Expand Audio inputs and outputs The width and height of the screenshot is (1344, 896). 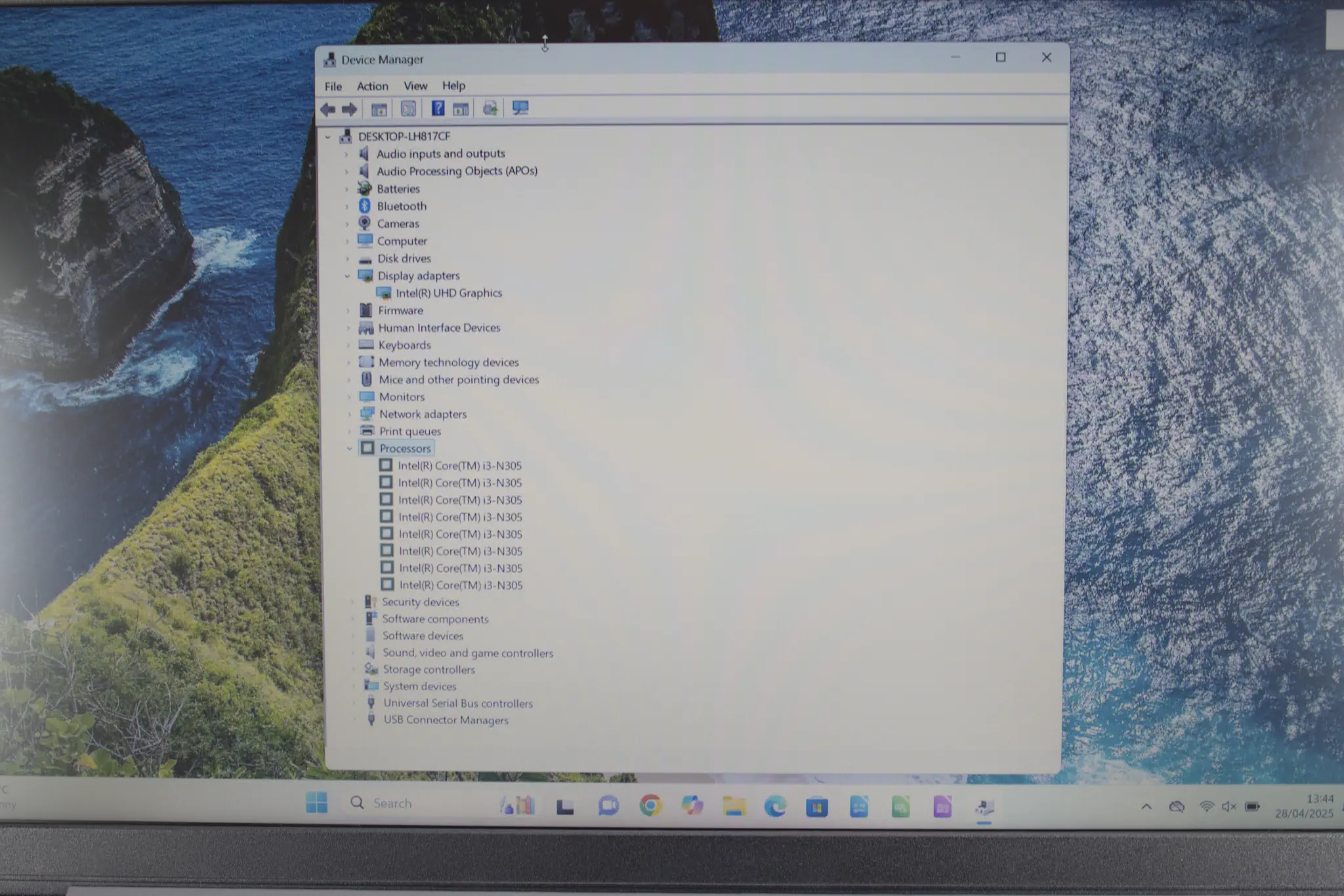click(x=346, y=154)
